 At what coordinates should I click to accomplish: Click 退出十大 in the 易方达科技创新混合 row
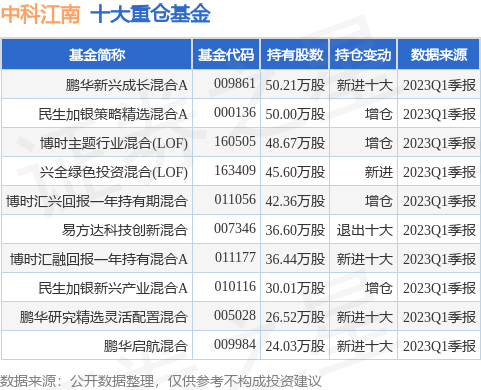pyautogui.click(x=364, y=230)
